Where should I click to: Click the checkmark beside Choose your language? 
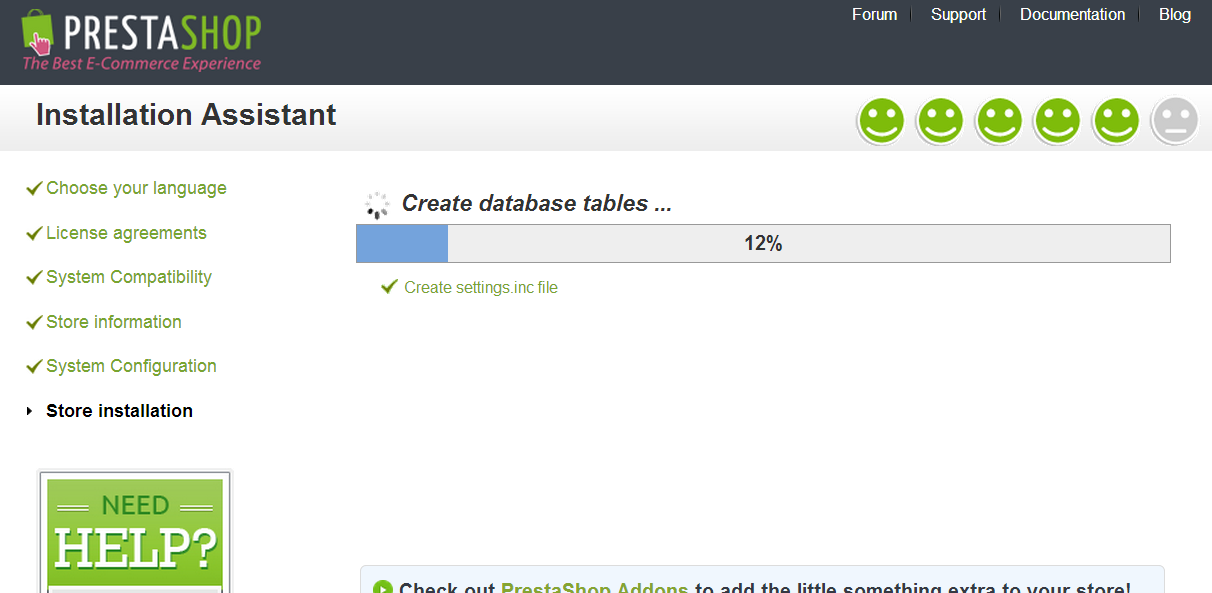click(34, 188)
